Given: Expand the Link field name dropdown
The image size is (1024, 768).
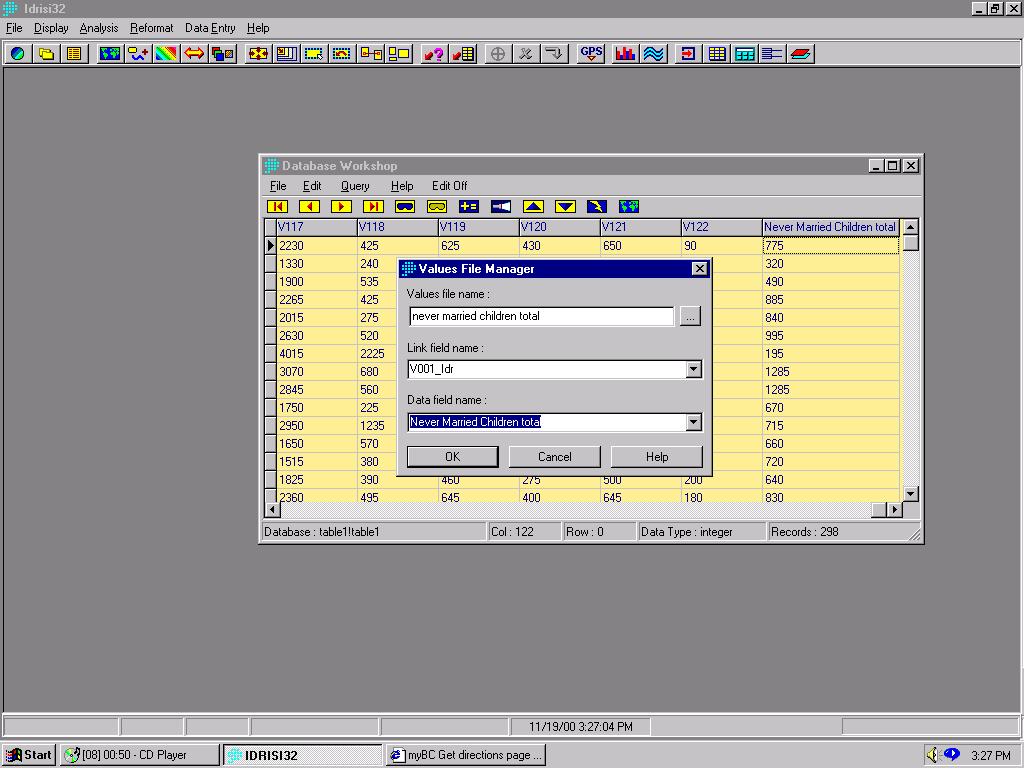Looking at the screenshot, I should coord(693,370).
